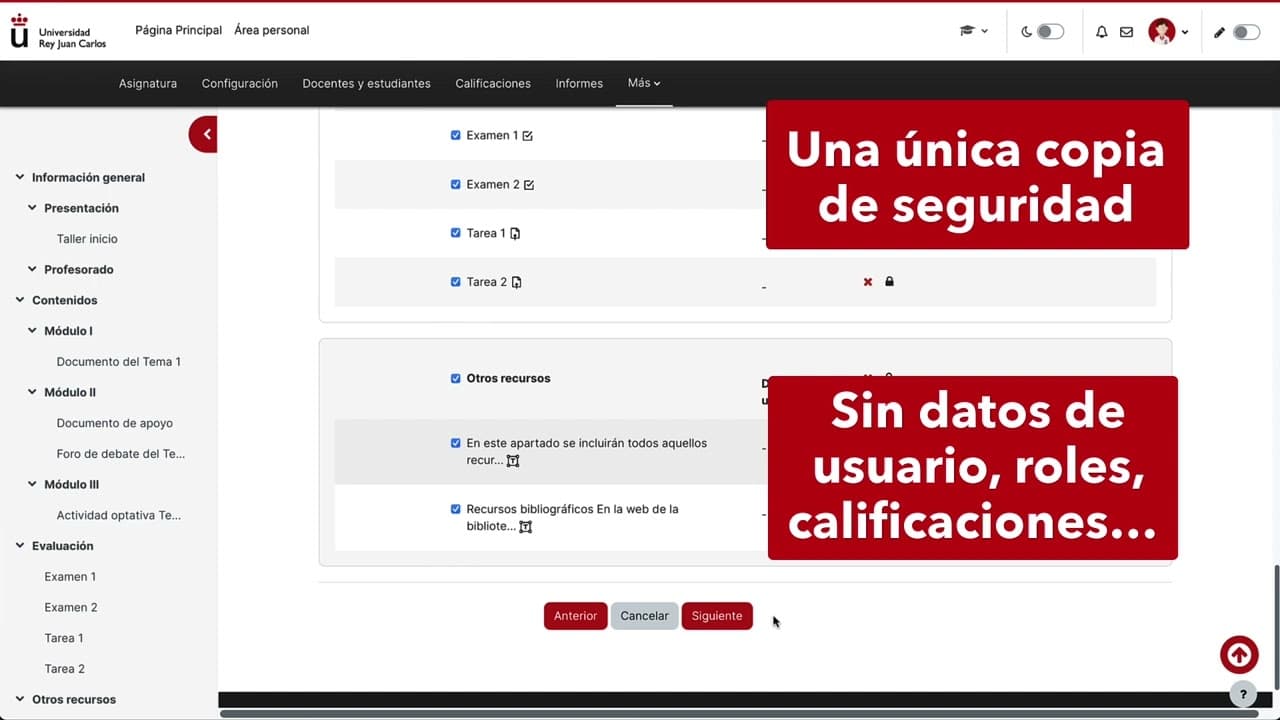The image size is (1280, 720).
Task: Open Tarea 1 in course index
Action: tap(64, 638)
